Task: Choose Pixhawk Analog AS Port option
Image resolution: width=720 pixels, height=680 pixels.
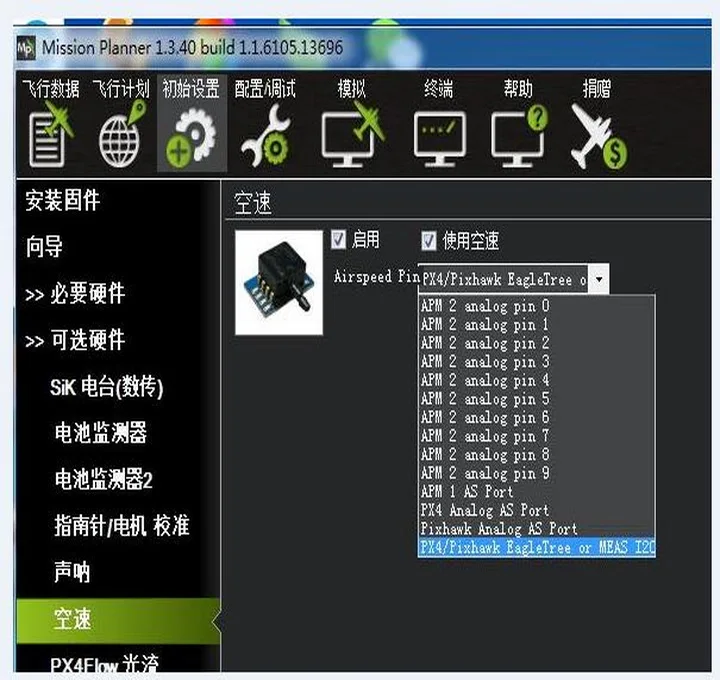Action: click(x=536, y=528)
